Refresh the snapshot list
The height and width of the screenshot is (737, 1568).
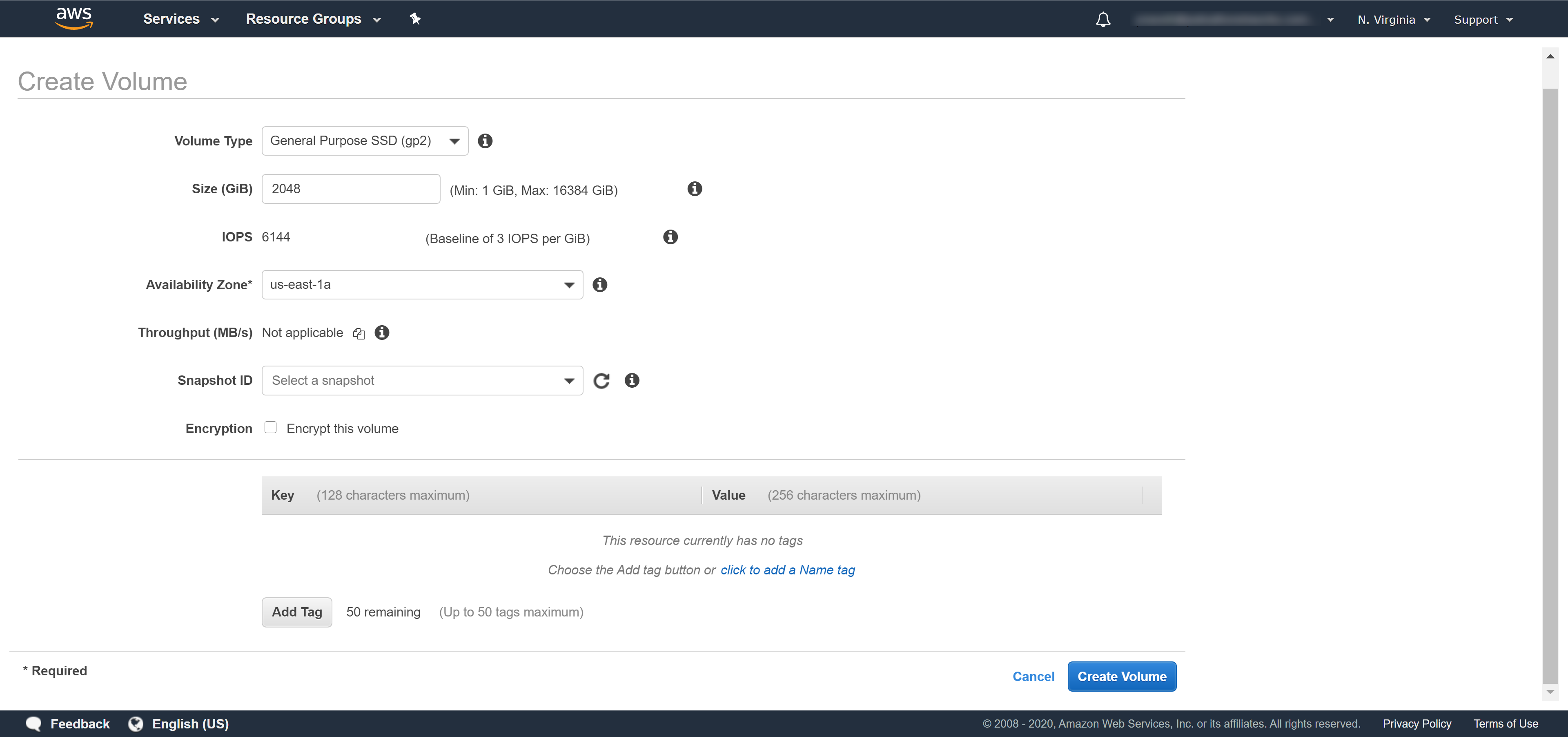click(x=601, y=381)
